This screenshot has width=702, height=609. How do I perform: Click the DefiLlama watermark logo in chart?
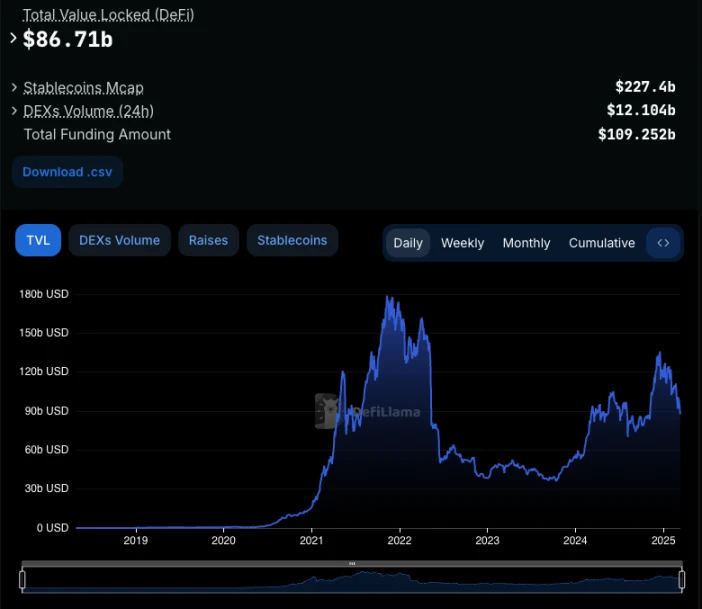click(368, 411)
